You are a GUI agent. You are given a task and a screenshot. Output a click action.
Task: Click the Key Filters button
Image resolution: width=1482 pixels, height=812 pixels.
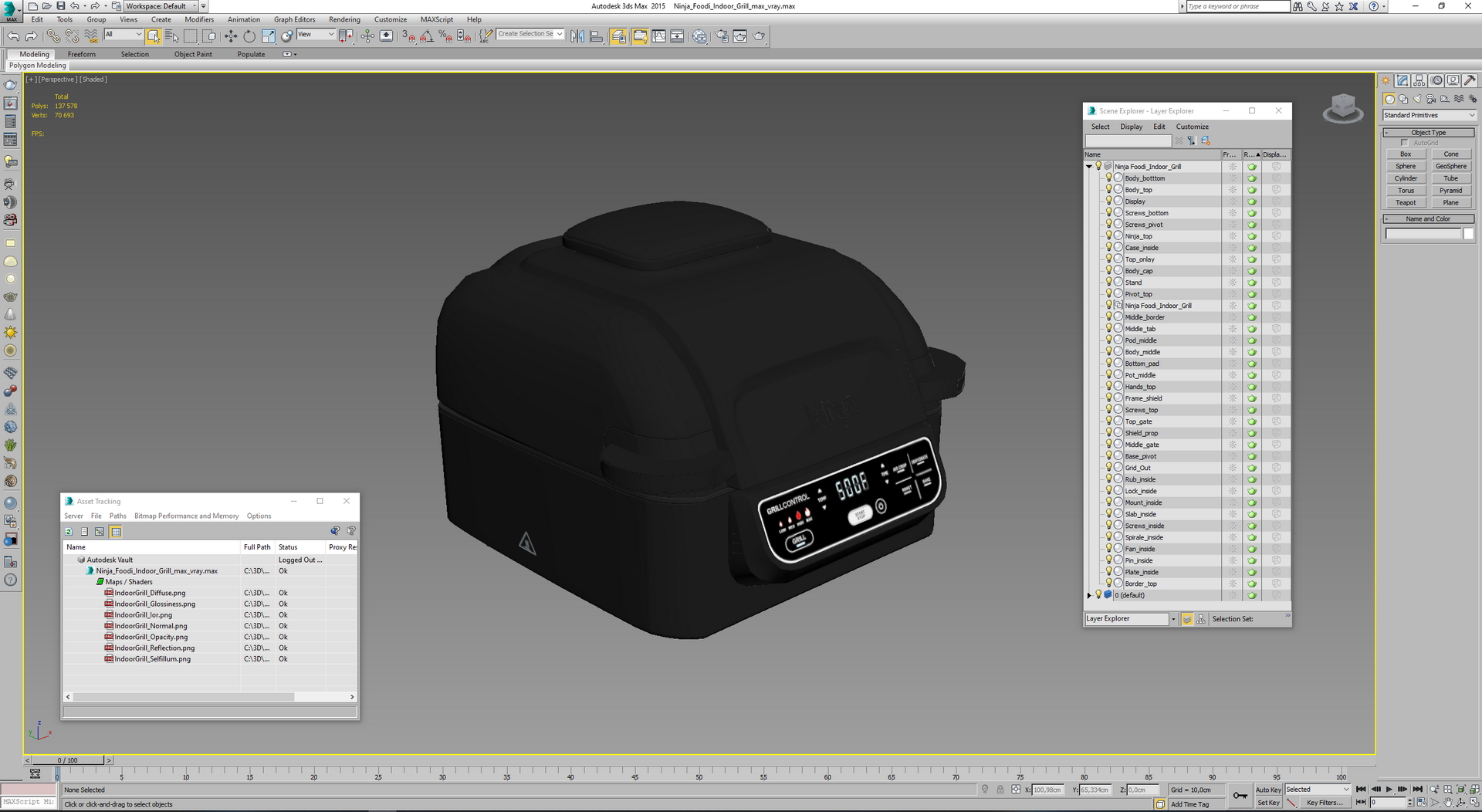click(1325, 803)
